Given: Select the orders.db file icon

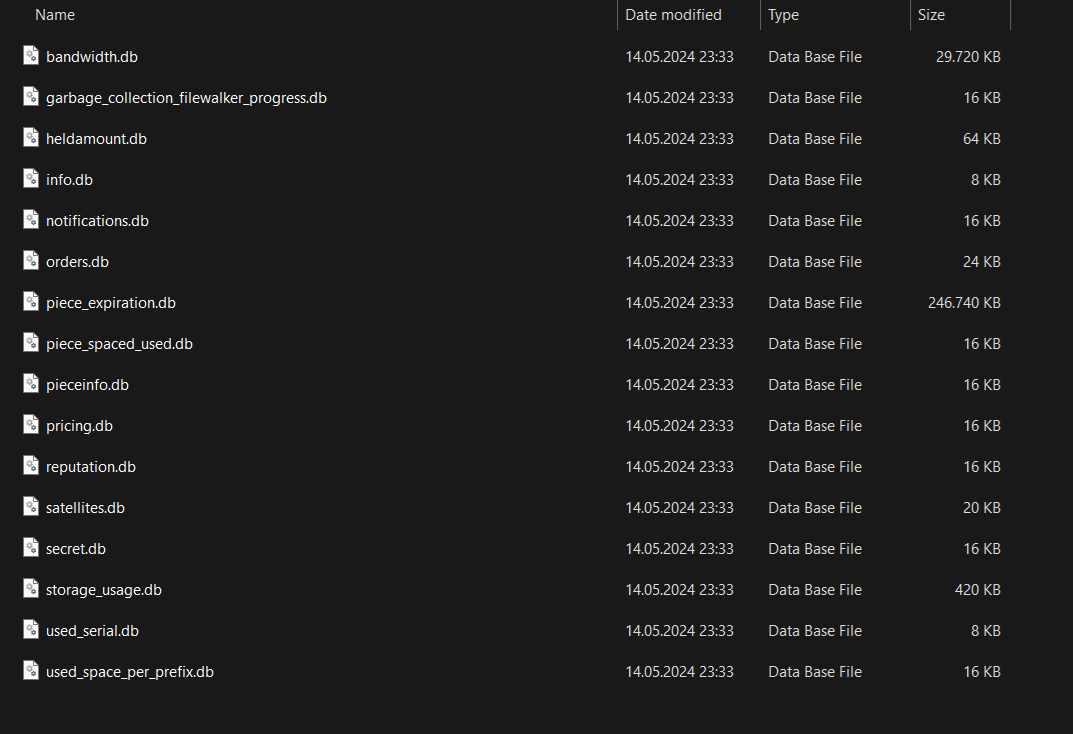Looking at the screenshot, I should click(31, 261).
